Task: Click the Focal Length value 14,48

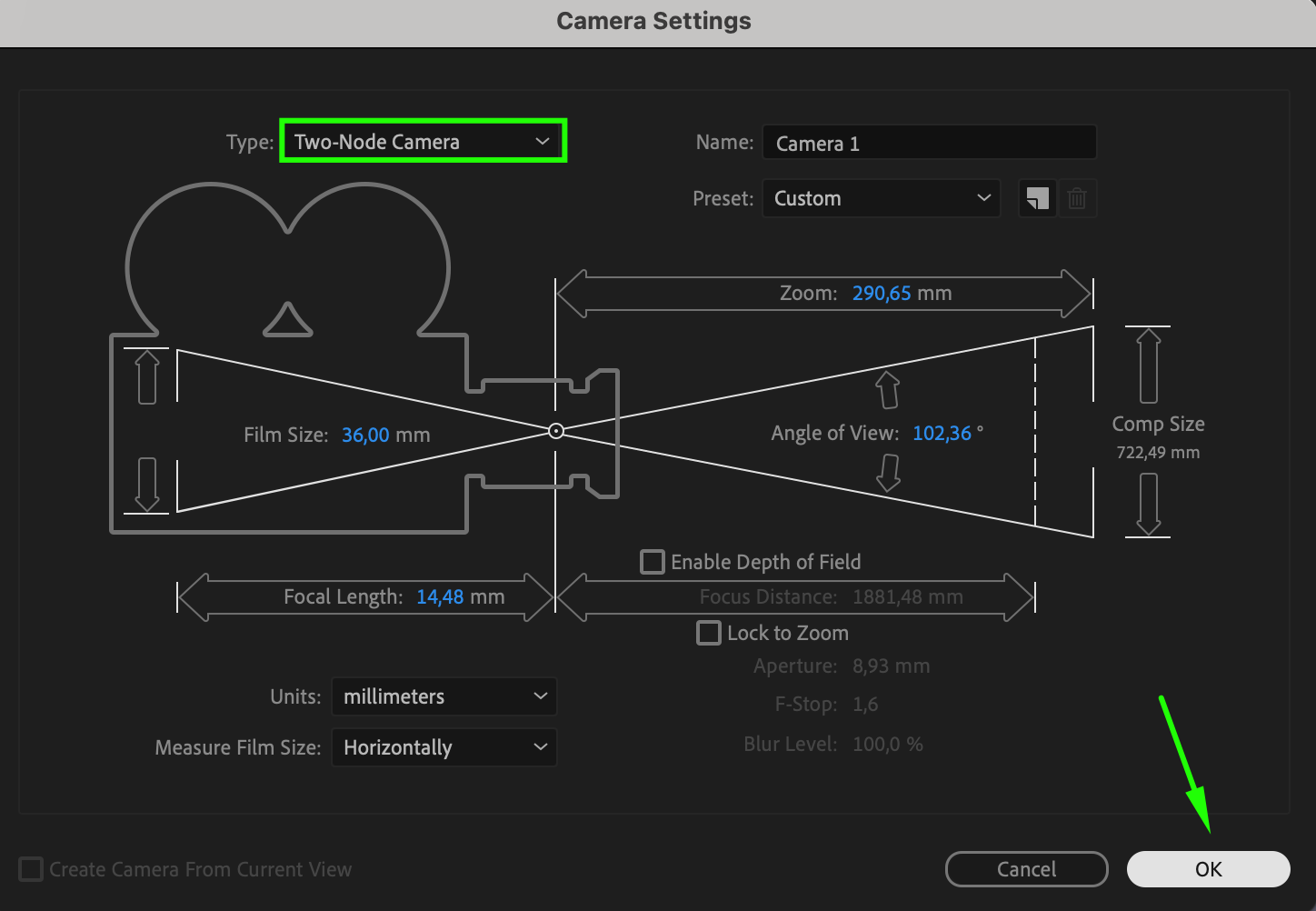Action: [440, 596]
